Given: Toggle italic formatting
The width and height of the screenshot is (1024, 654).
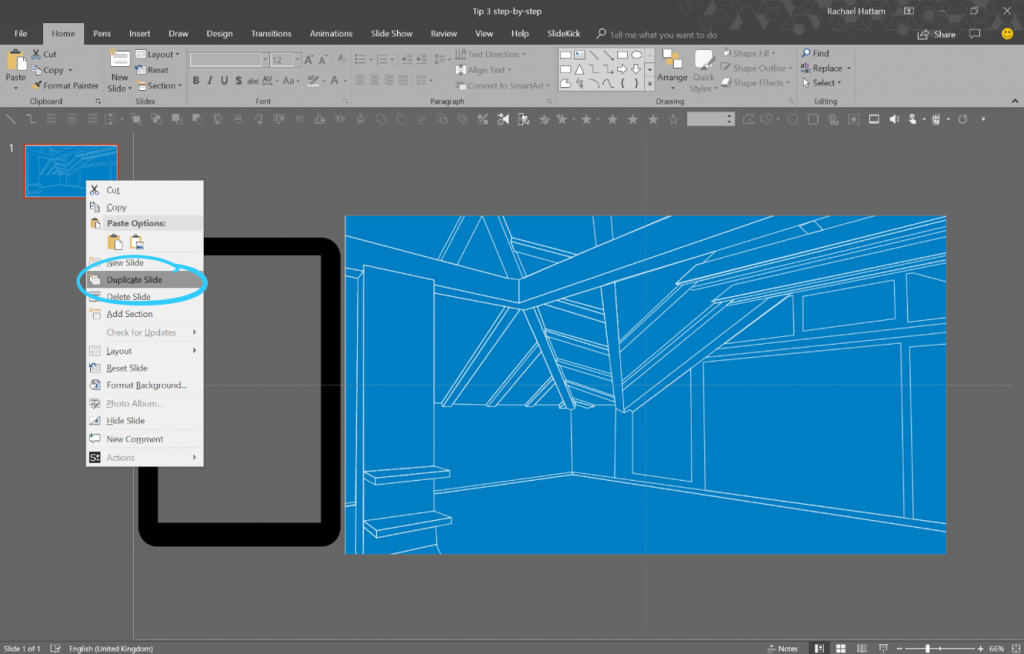Looking at the screenshot, I should (x=211, y=80).
